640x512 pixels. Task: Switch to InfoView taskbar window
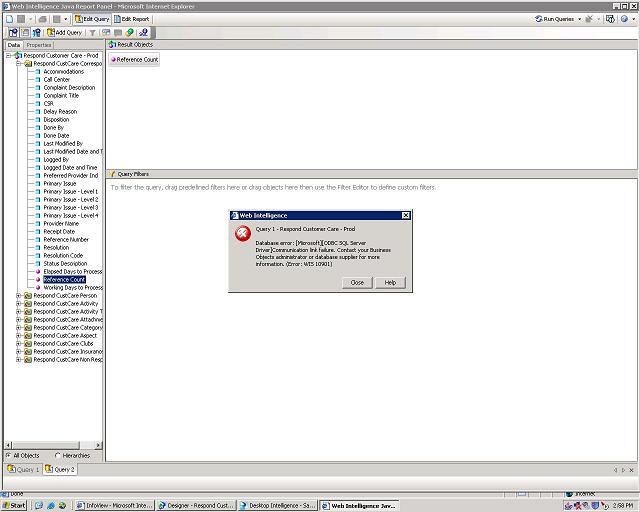[x=116, y=505]
